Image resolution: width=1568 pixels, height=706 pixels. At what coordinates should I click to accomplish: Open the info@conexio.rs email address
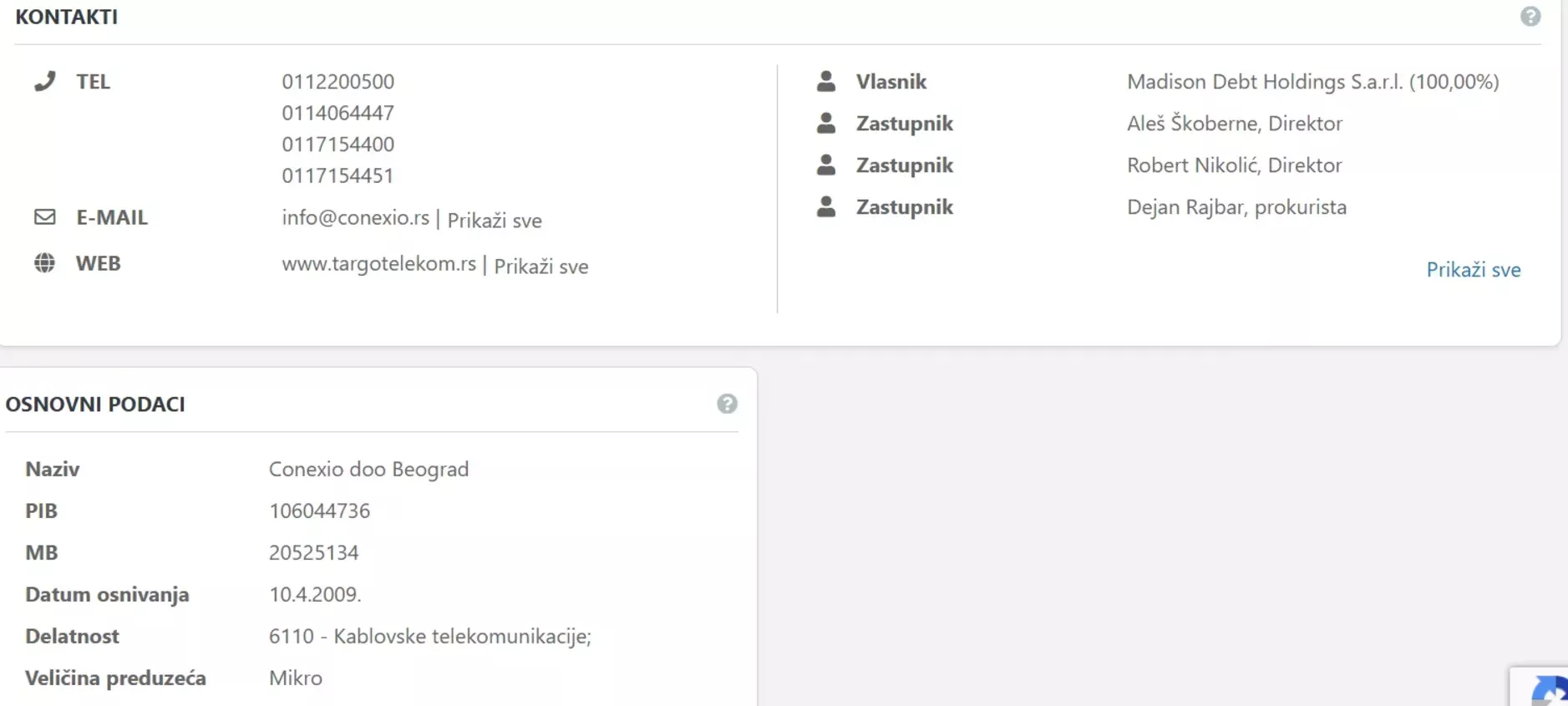pos(355,218)
